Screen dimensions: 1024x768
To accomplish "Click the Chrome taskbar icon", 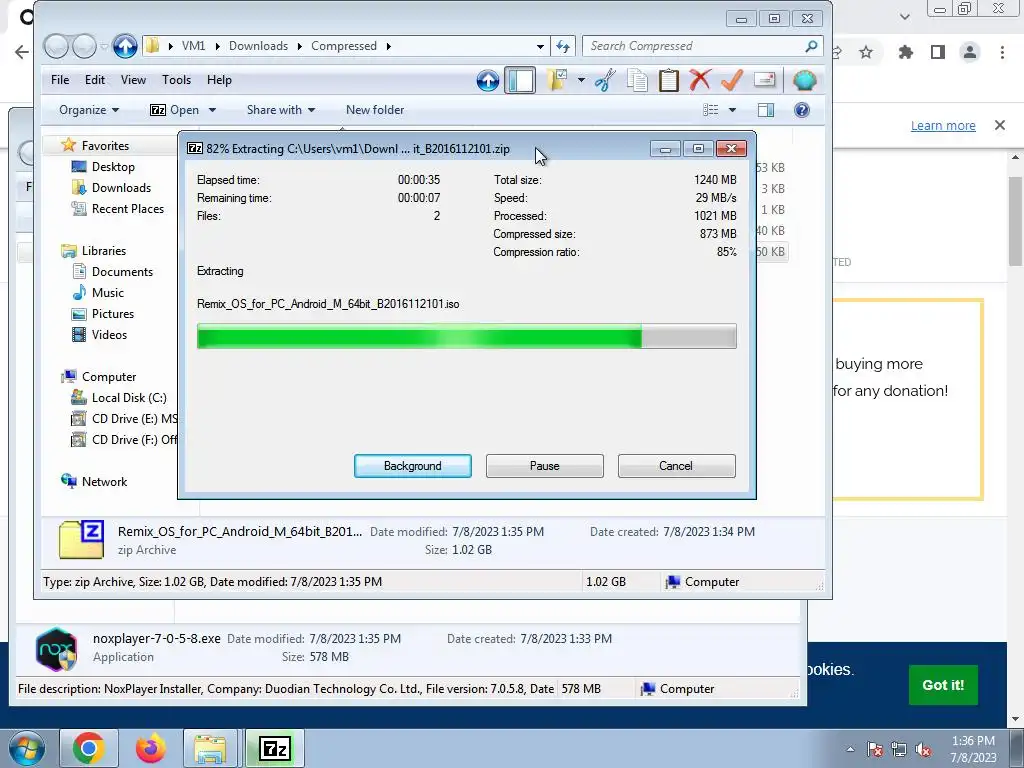I will coord(89,748).
